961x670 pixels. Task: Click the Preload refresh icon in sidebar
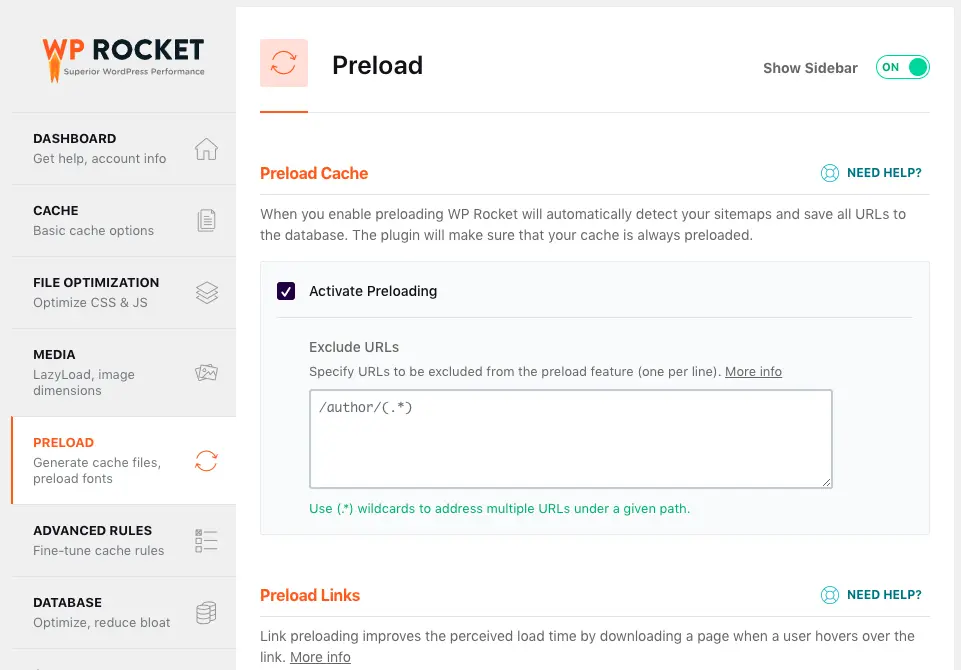click(x=206, y=461)
